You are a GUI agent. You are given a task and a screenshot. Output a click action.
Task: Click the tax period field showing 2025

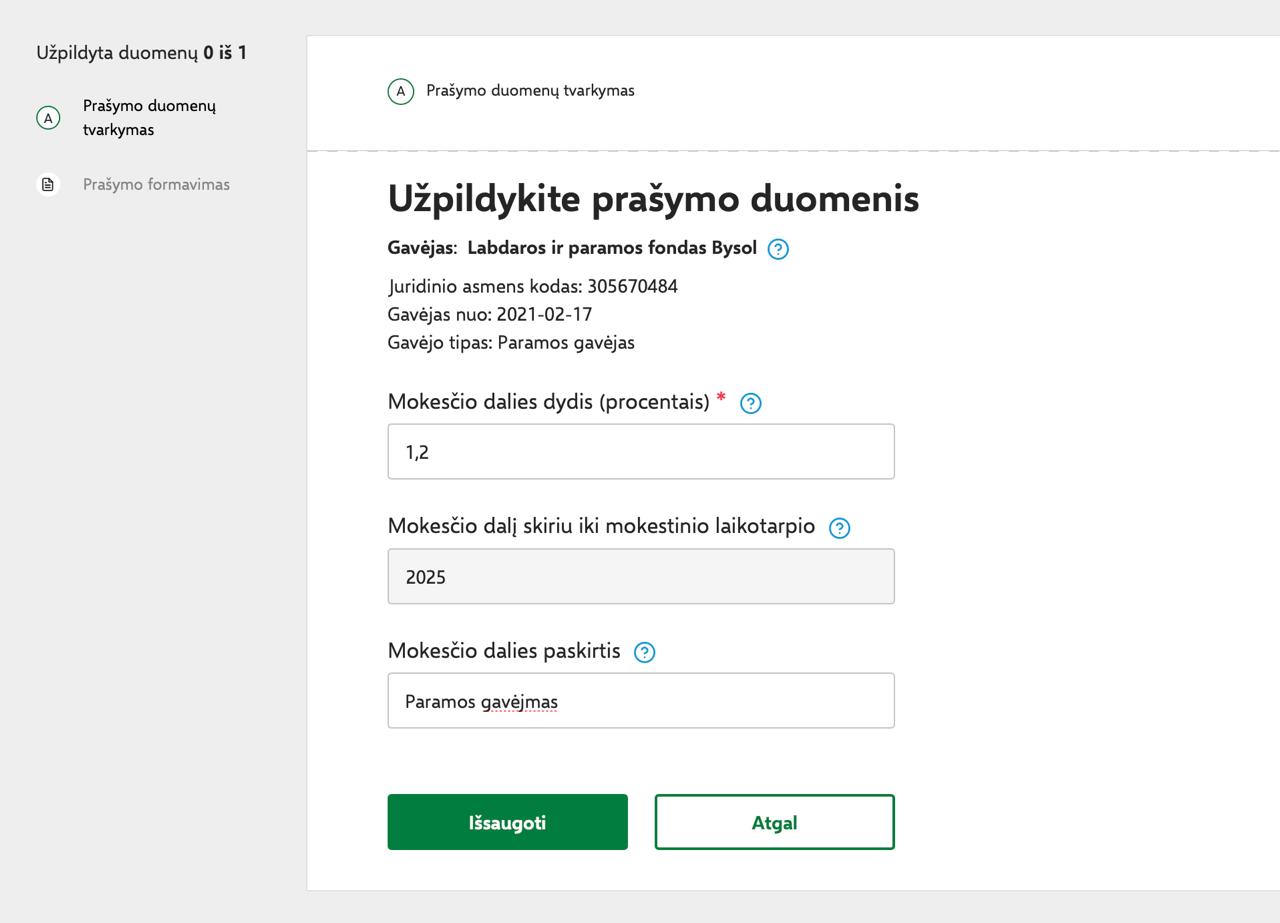click(x=641, y=577)
